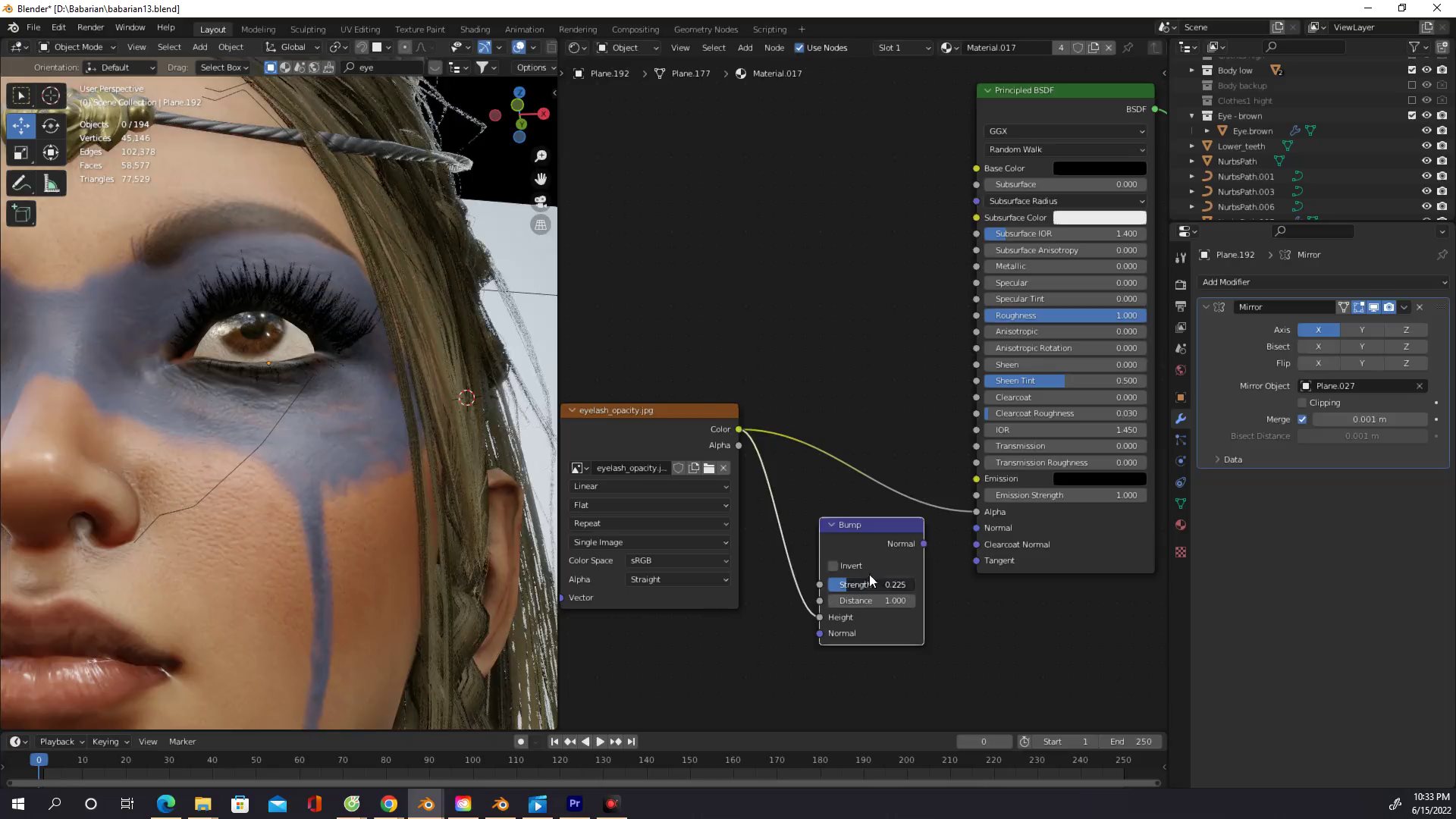Click the viewport zoom magnifier icon
1456x819 pixels.
(x=541, y=155)
